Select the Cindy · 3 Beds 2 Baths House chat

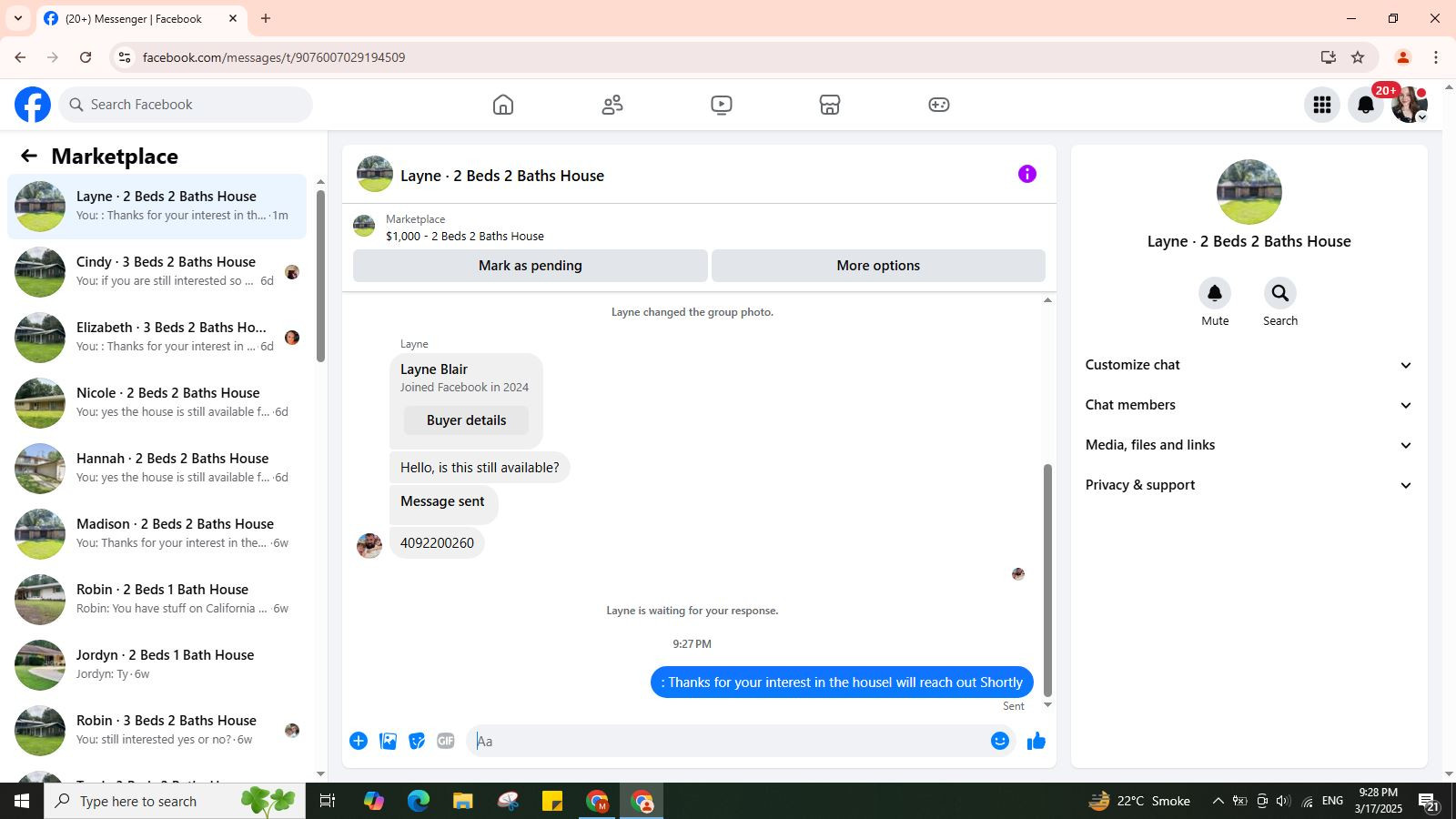[x=157, y=272]
